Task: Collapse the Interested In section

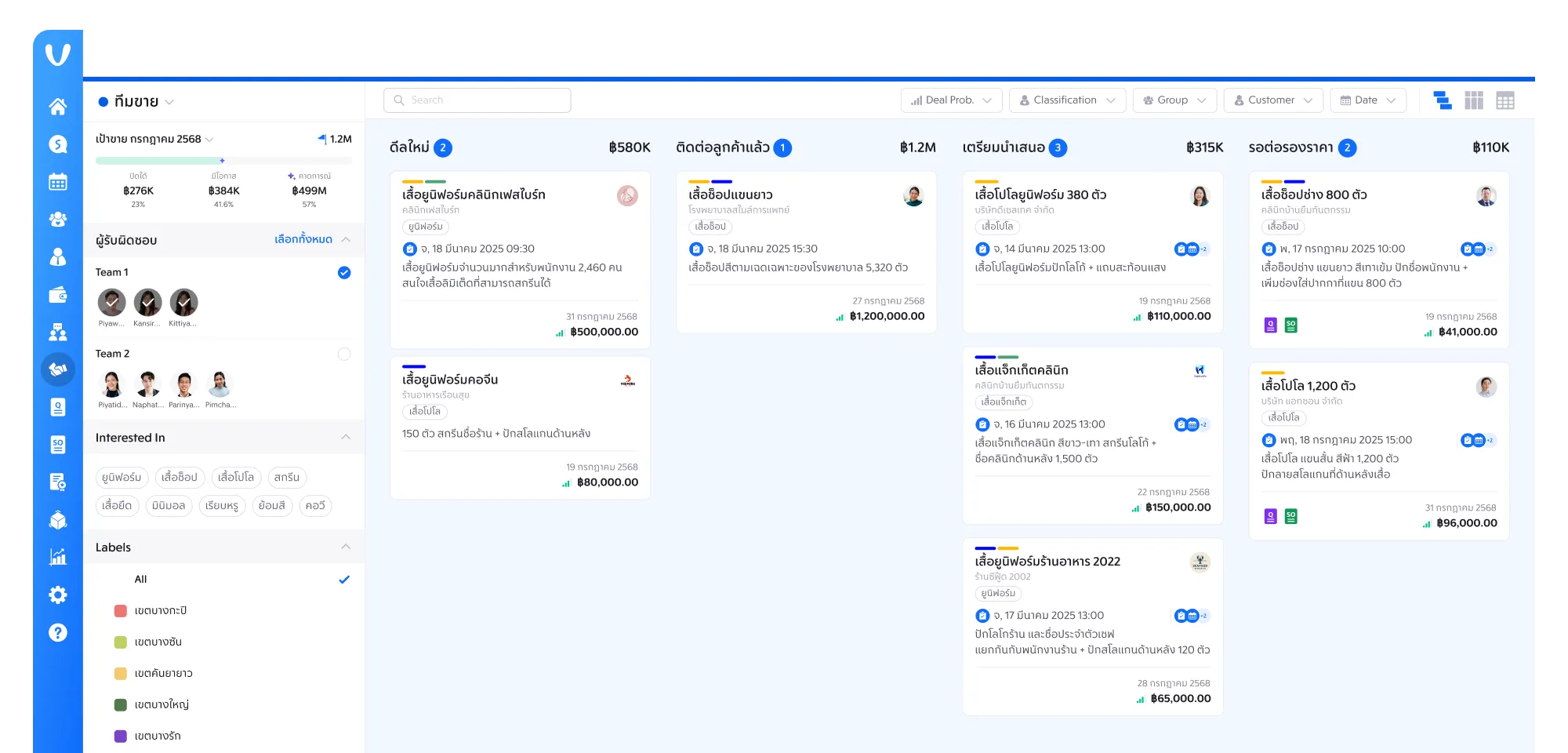Action: click(x=346, y=437)
